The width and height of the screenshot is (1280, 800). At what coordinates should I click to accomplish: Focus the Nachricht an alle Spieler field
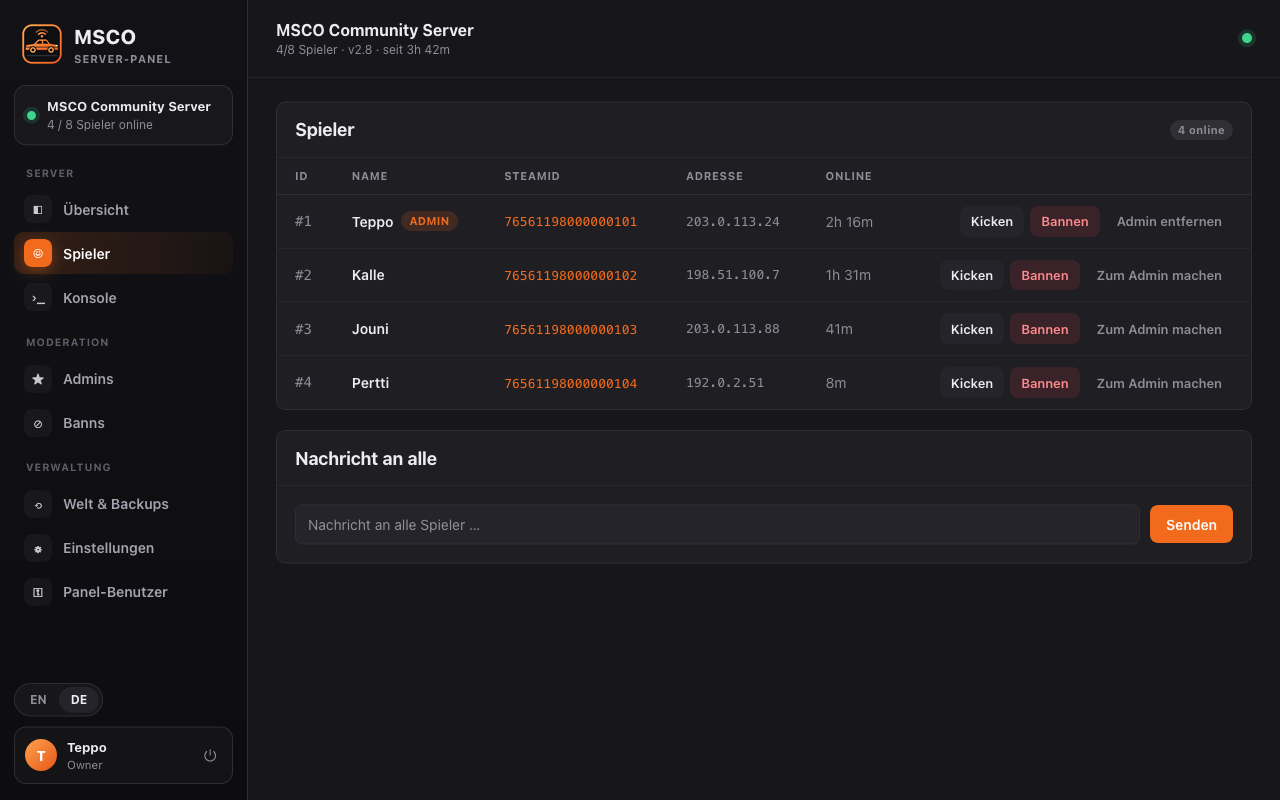pos(717,525)
